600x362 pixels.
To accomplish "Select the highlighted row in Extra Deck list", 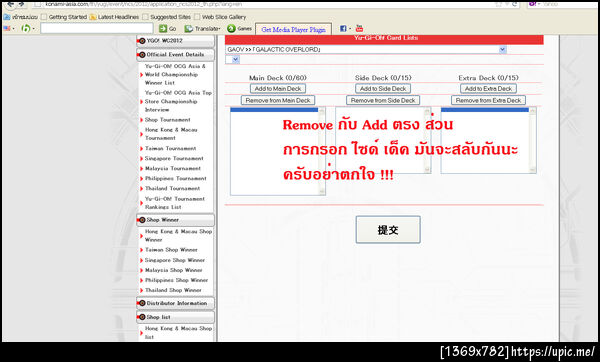I will click(x=485, y=110).
